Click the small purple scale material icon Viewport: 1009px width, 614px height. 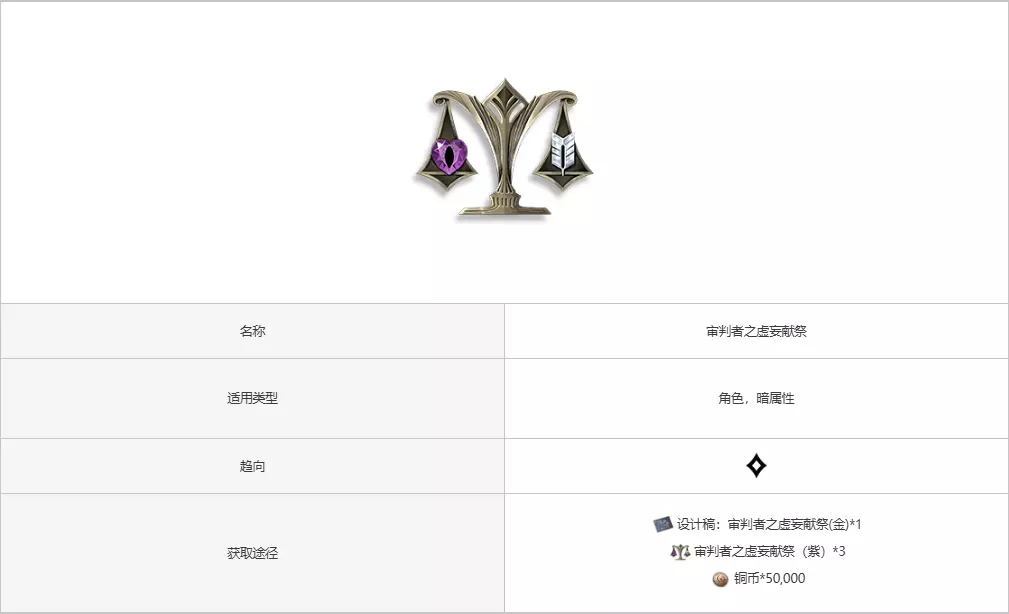[x=680, y=552]
